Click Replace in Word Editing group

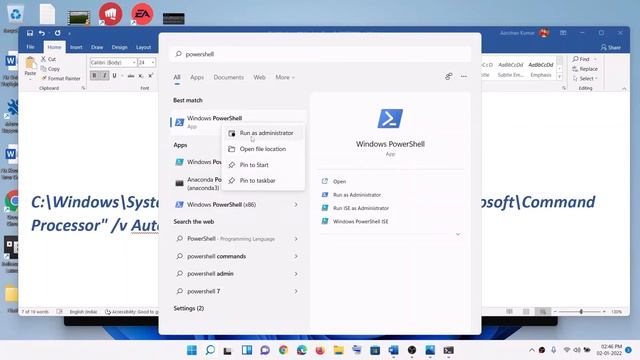(585, 69)
